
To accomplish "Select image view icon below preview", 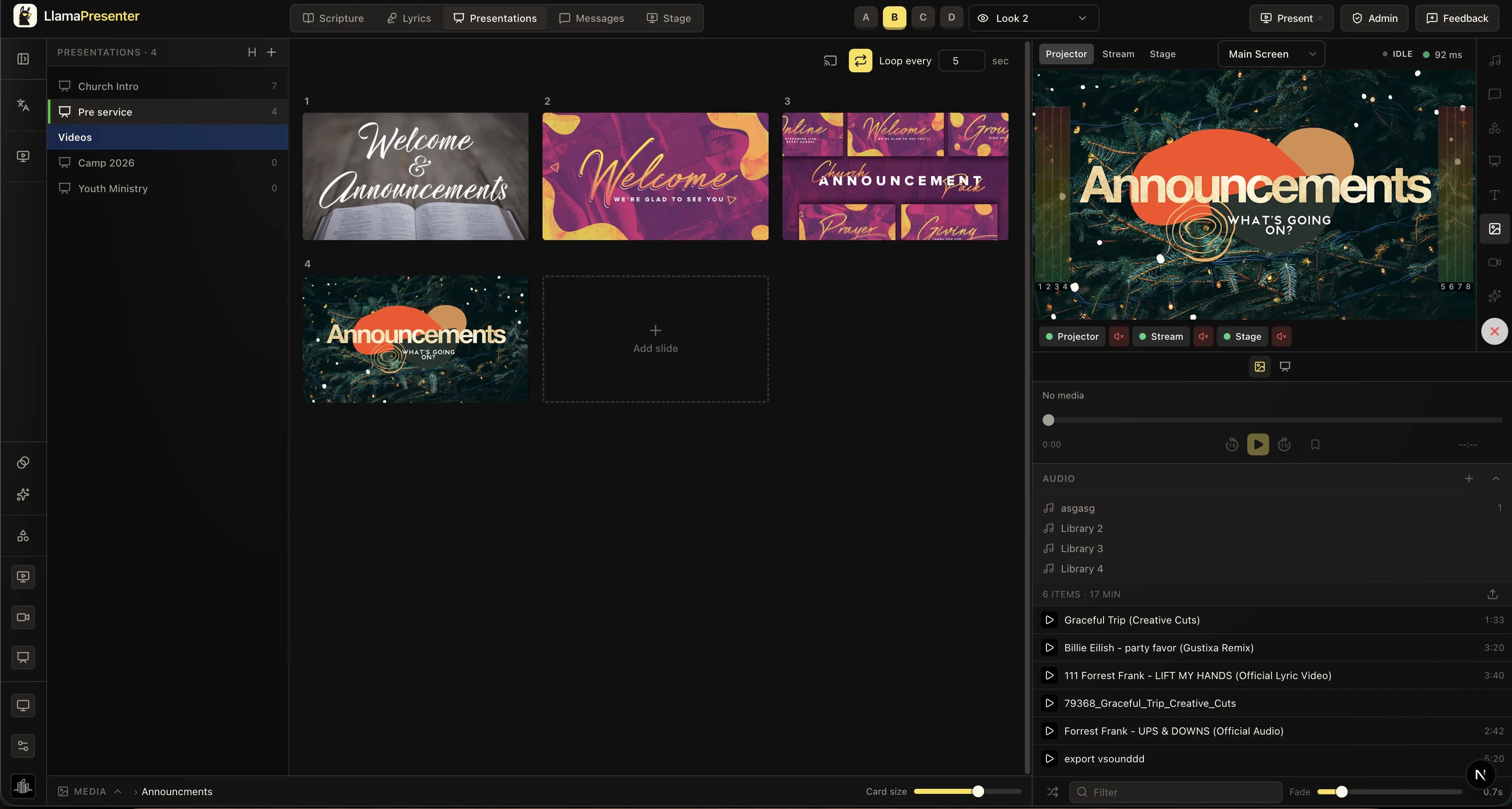I will pos(1259,367).
